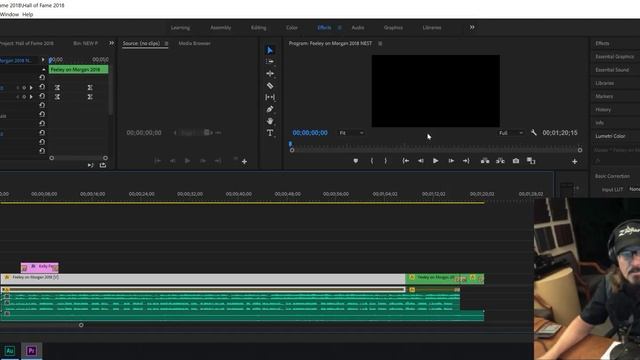This screenshot has width=640, height=360.
Task: Switch to Color workspace
Action: tap(291, 28)
